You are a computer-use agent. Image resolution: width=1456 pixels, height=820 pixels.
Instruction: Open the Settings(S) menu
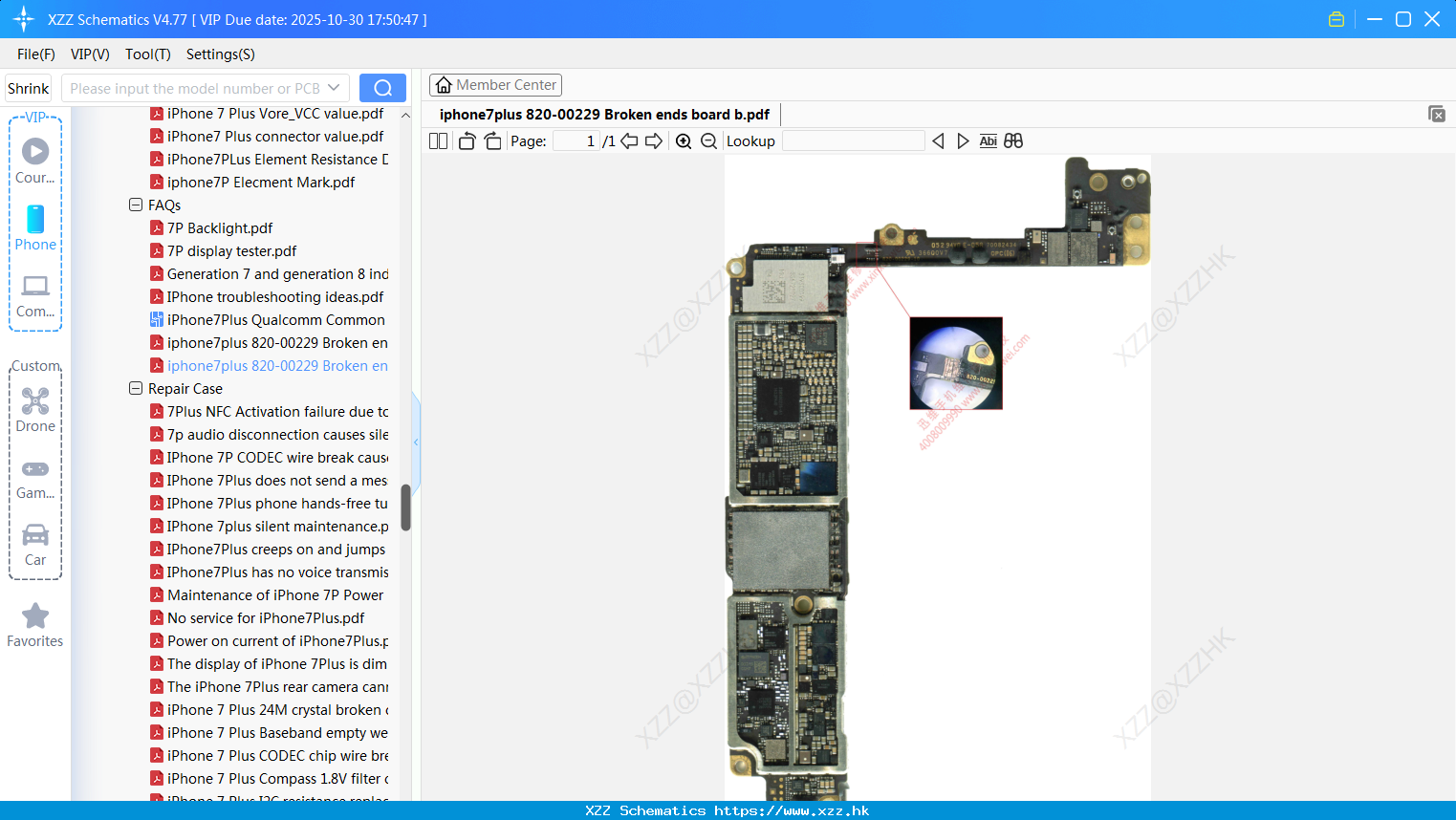pyautogui.click(x=221, y=54)
